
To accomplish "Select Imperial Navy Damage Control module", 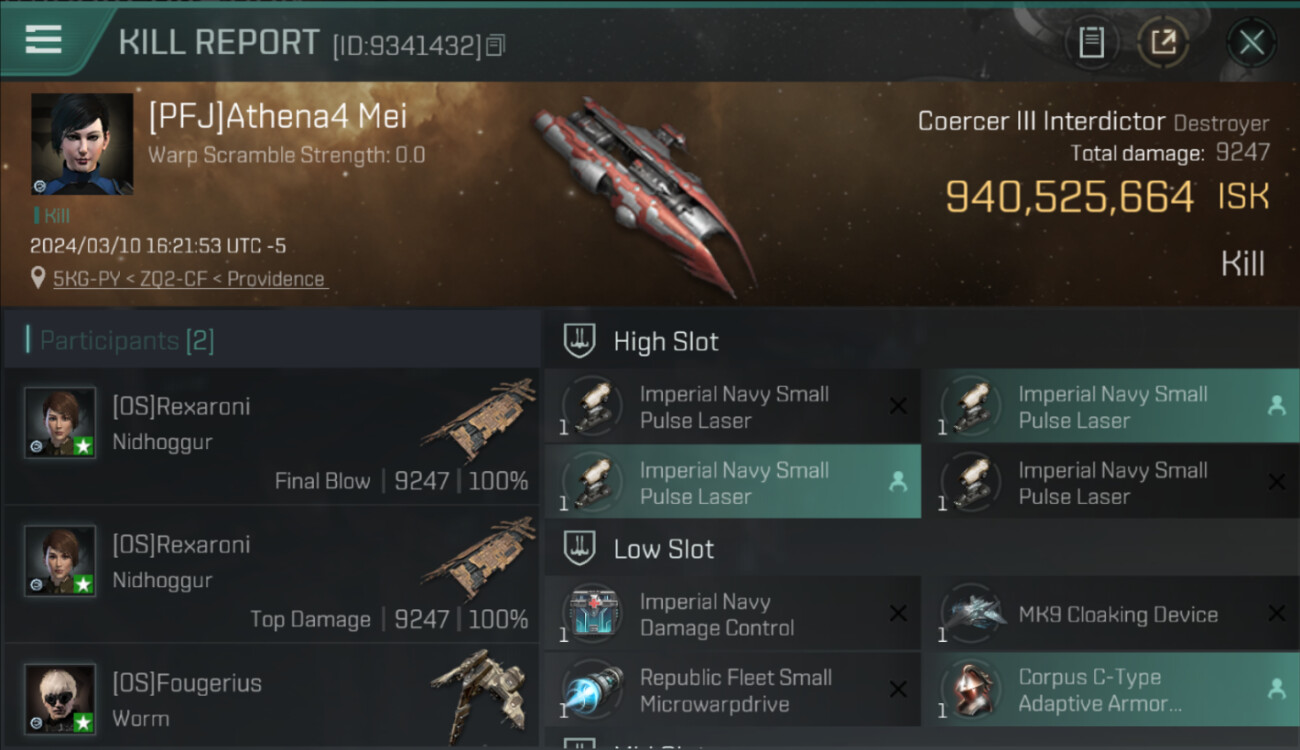I will pos(732,615).
